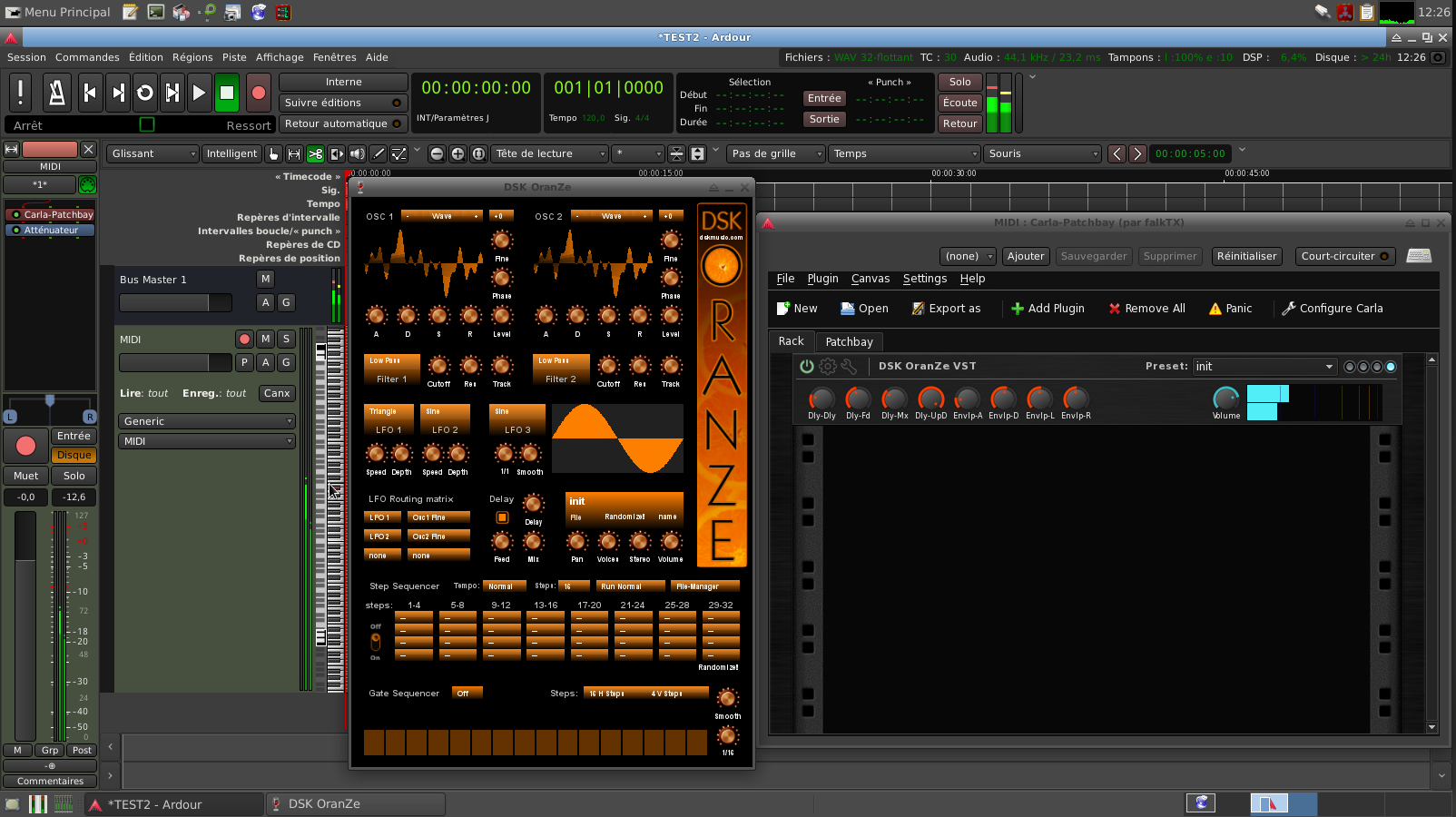
Task: Click the Play transport button
Action: point(199,93)
